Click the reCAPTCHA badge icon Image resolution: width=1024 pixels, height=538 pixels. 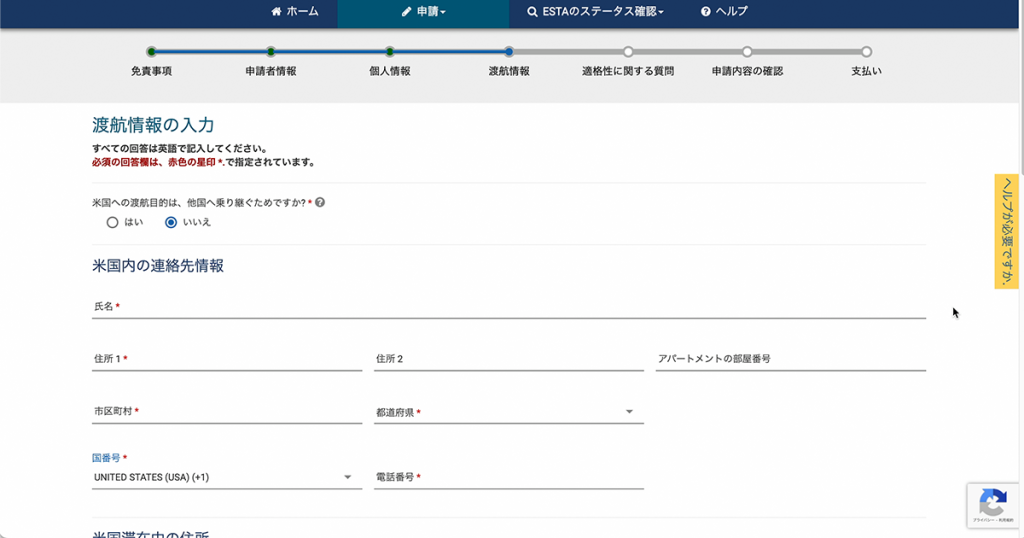click(992, 503)
